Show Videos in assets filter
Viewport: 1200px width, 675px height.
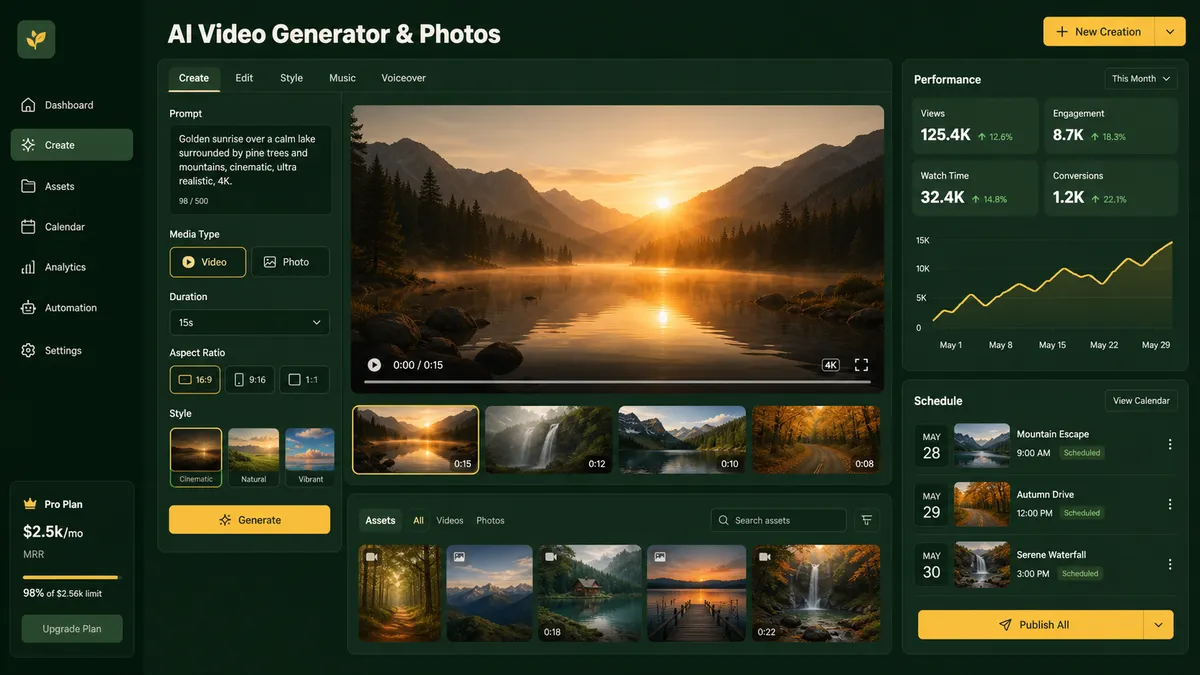pyautogui.click(x=450, y=520)
